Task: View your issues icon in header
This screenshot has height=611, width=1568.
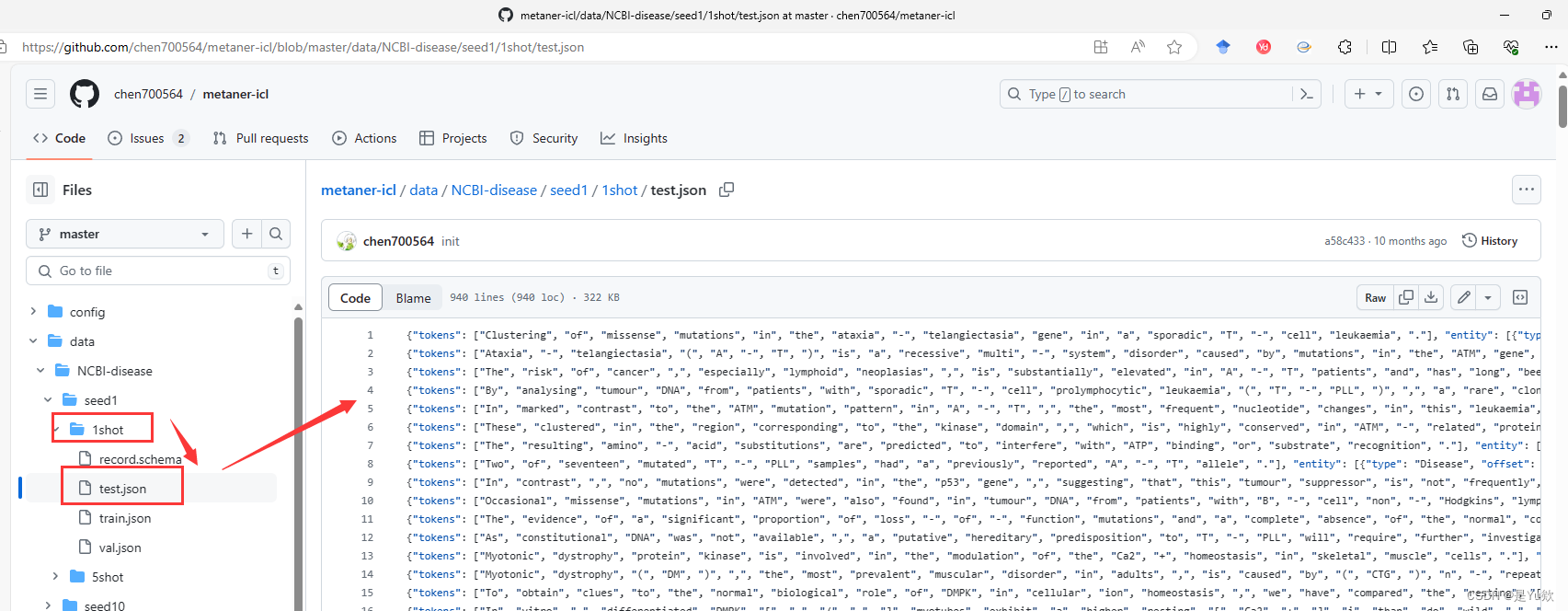Action: pos(1416,94)
